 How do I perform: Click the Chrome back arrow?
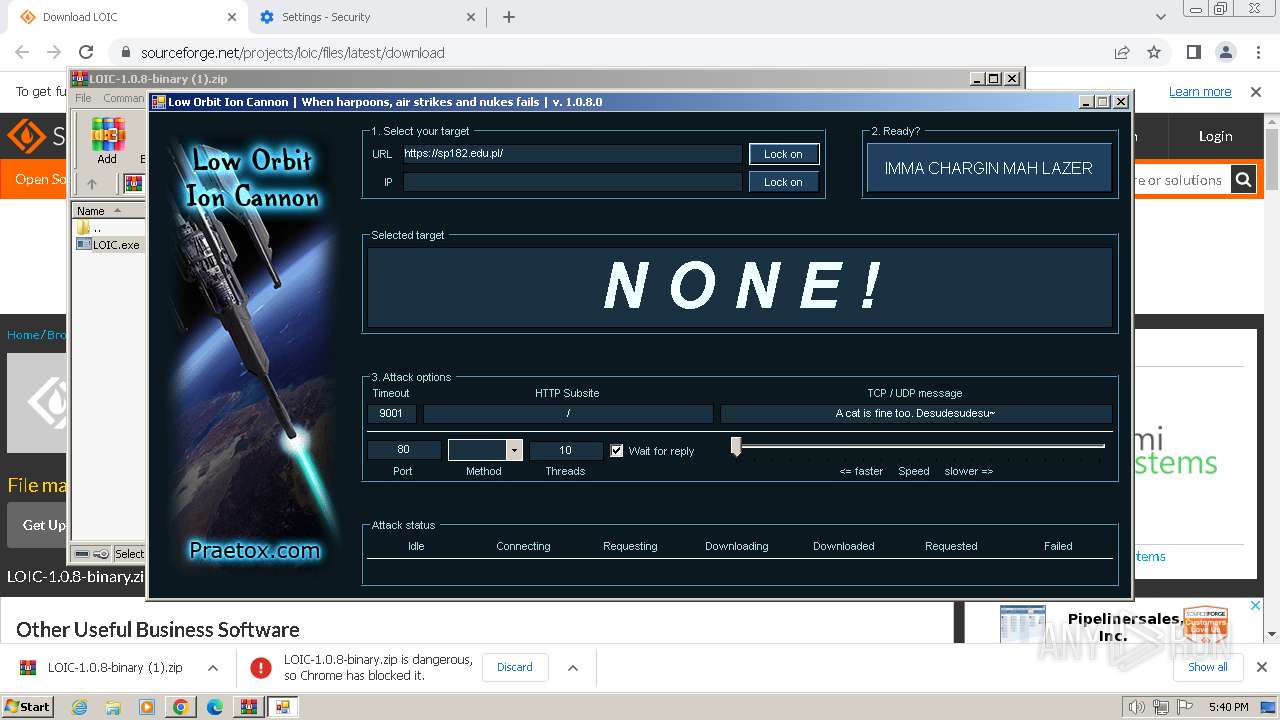(x=22, y=52)
